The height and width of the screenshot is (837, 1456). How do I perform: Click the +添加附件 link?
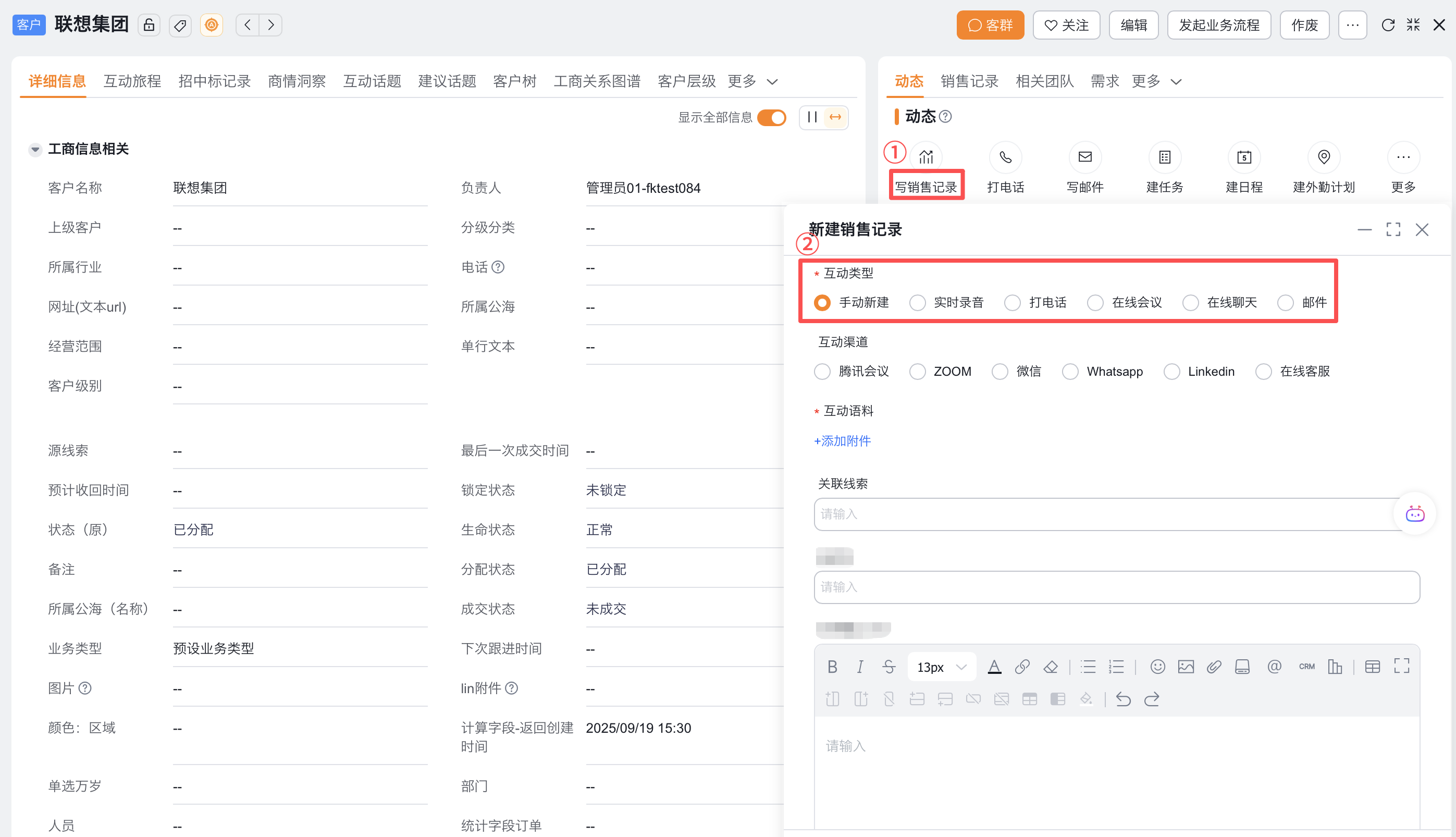tap(843, 441)
